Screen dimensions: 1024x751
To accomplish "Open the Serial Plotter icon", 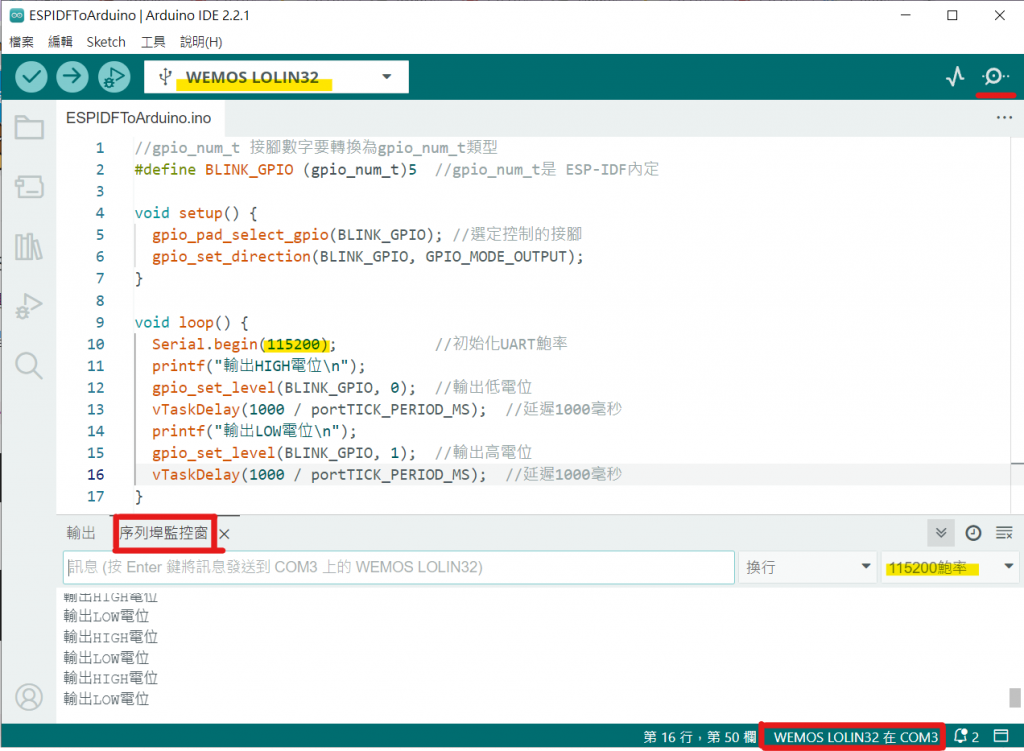I will [x=955, y=77].
